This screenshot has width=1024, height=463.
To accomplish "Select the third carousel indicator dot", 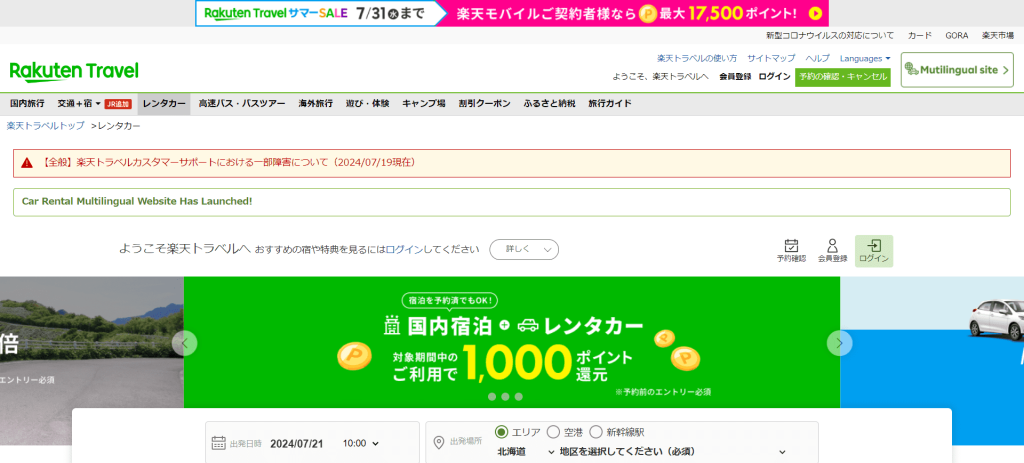I will pyautogui.click(x=519, y=396).
